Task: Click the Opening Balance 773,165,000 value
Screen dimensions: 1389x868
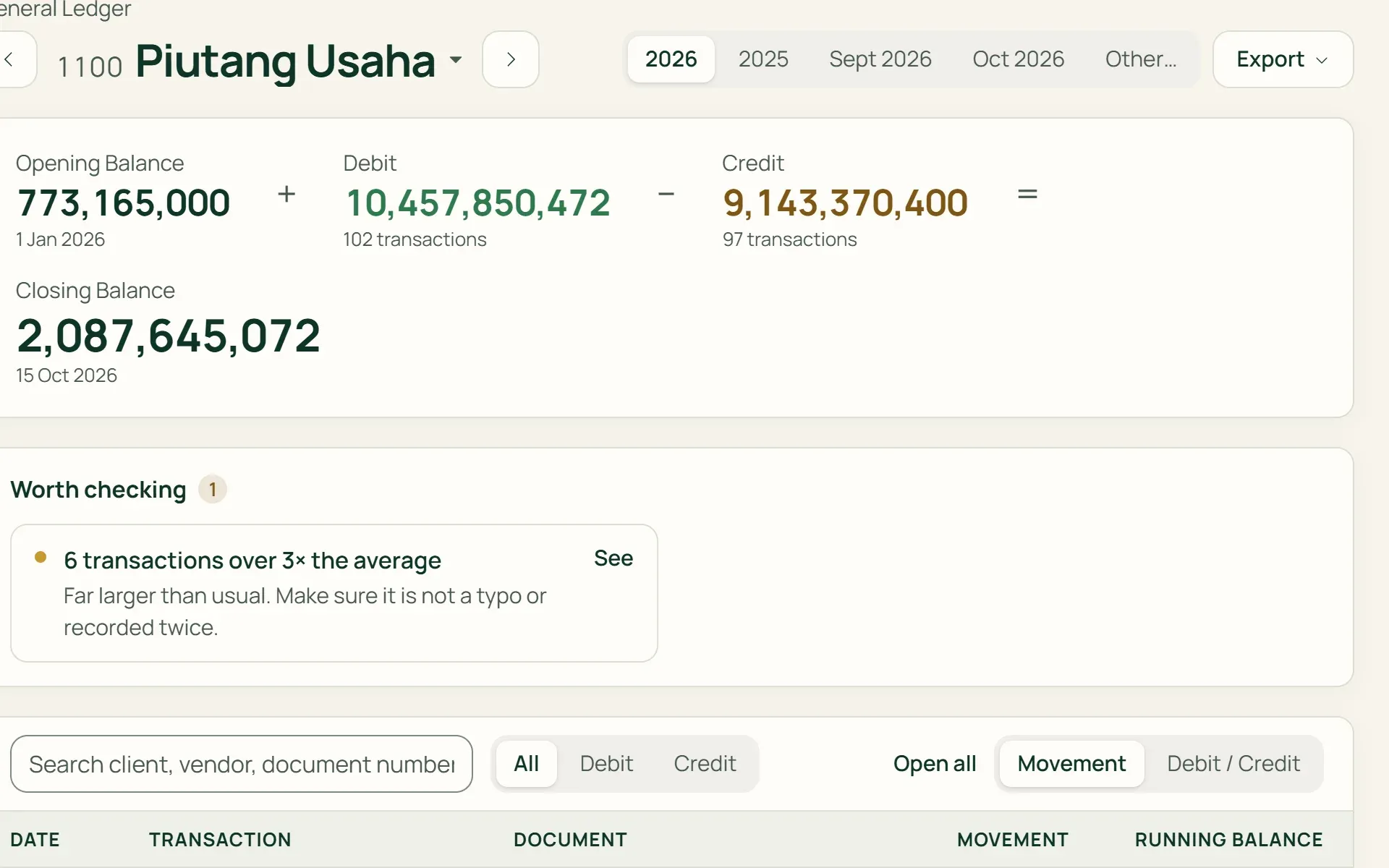Action: (x=123, y=203)
